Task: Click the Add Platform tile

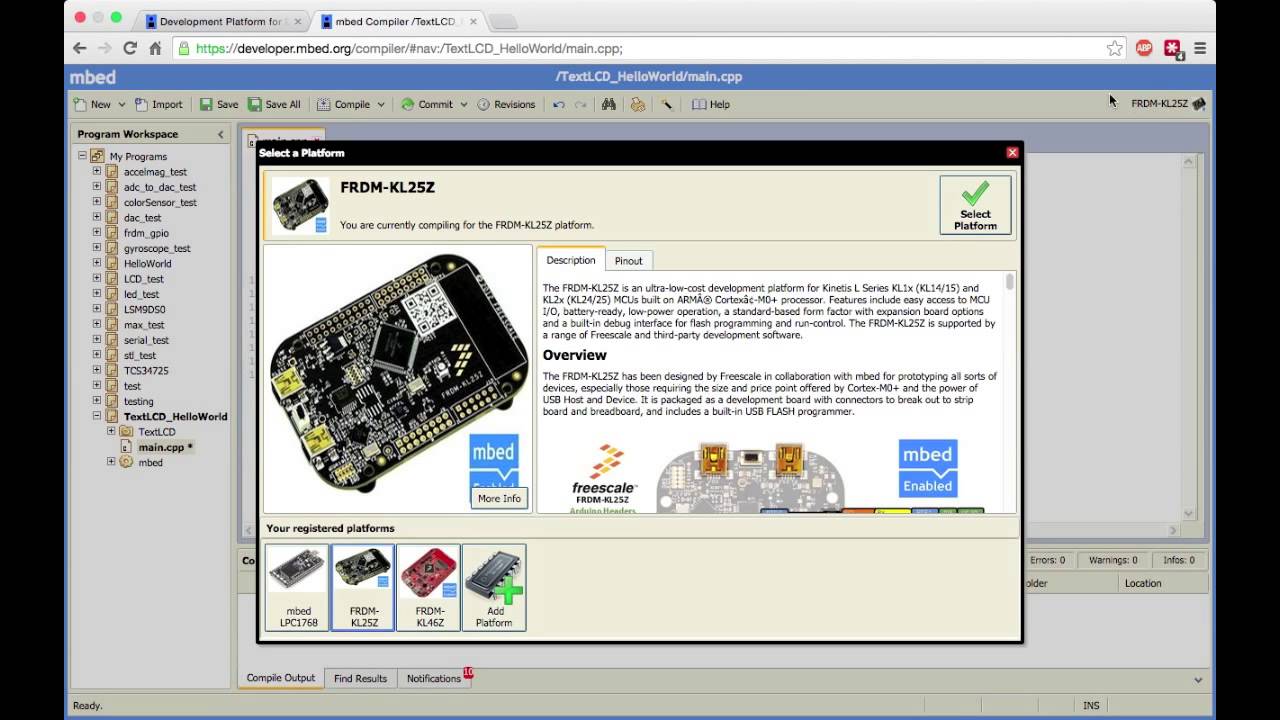Action: pyautogui.click(x=494, y=587)
